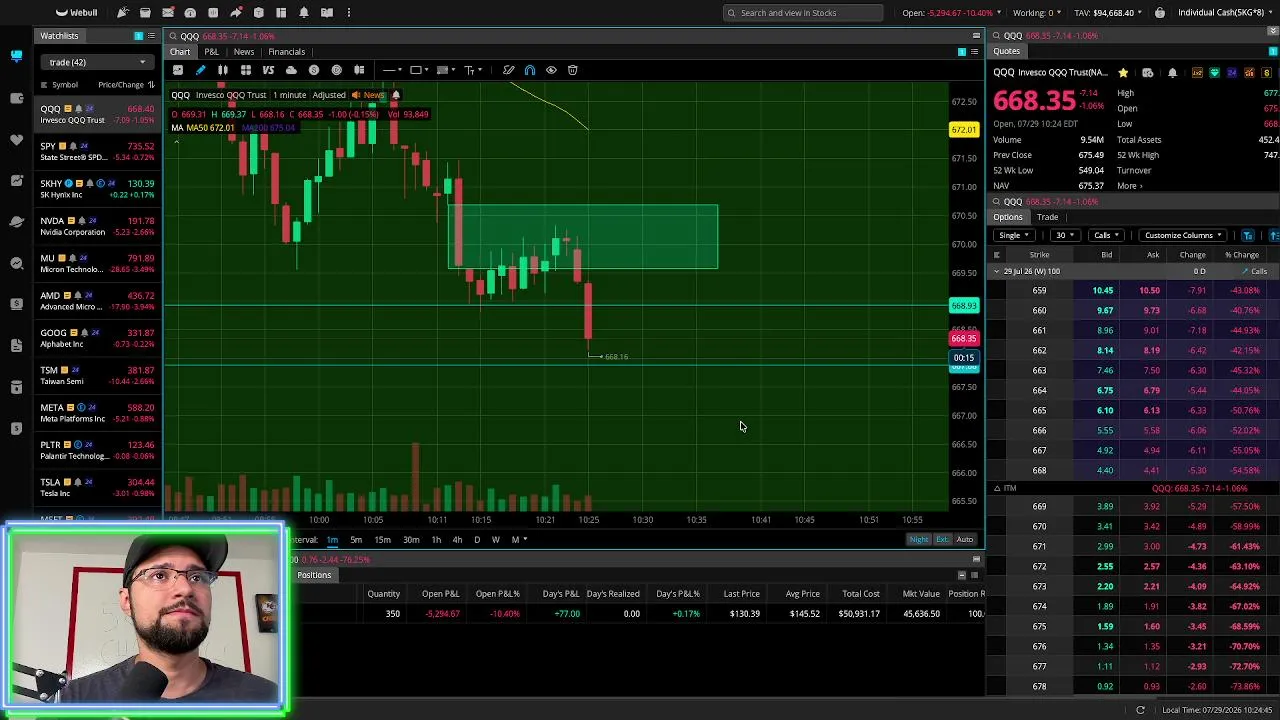The image size is (1280, 720).
Task: Select NVDA Corporation in the watchlist
Action: click(x=97, y=226)
